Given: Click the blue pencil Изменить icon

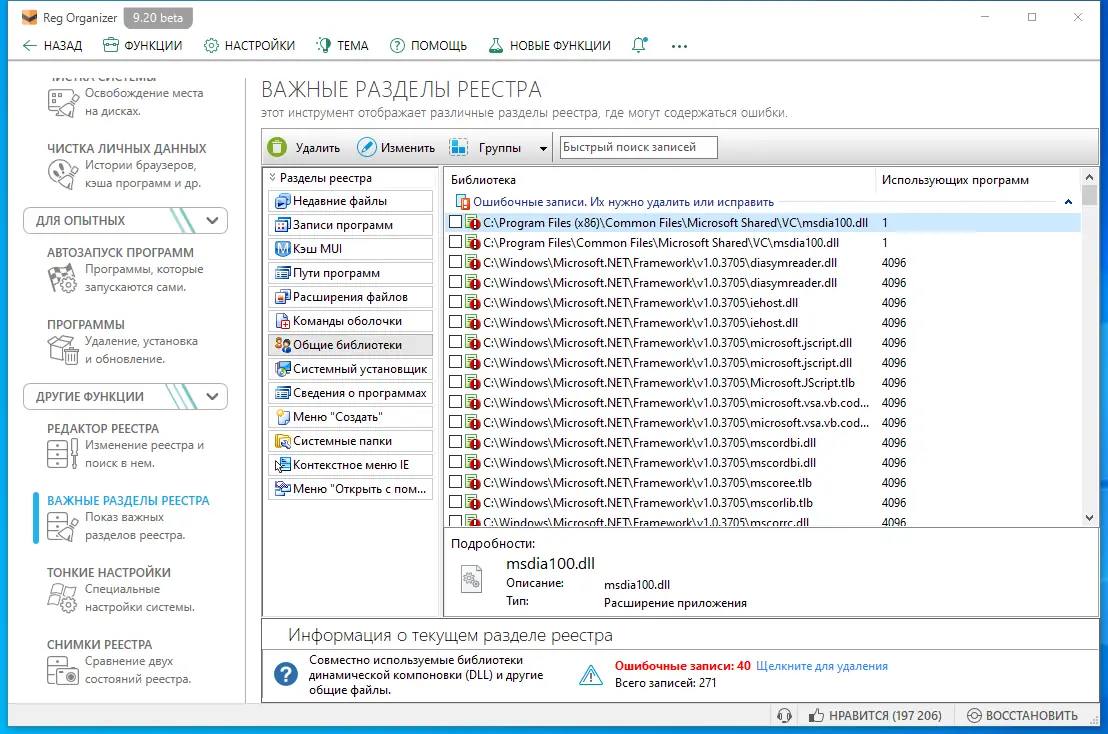Looking at the screenshot, I should coord(367,147).
